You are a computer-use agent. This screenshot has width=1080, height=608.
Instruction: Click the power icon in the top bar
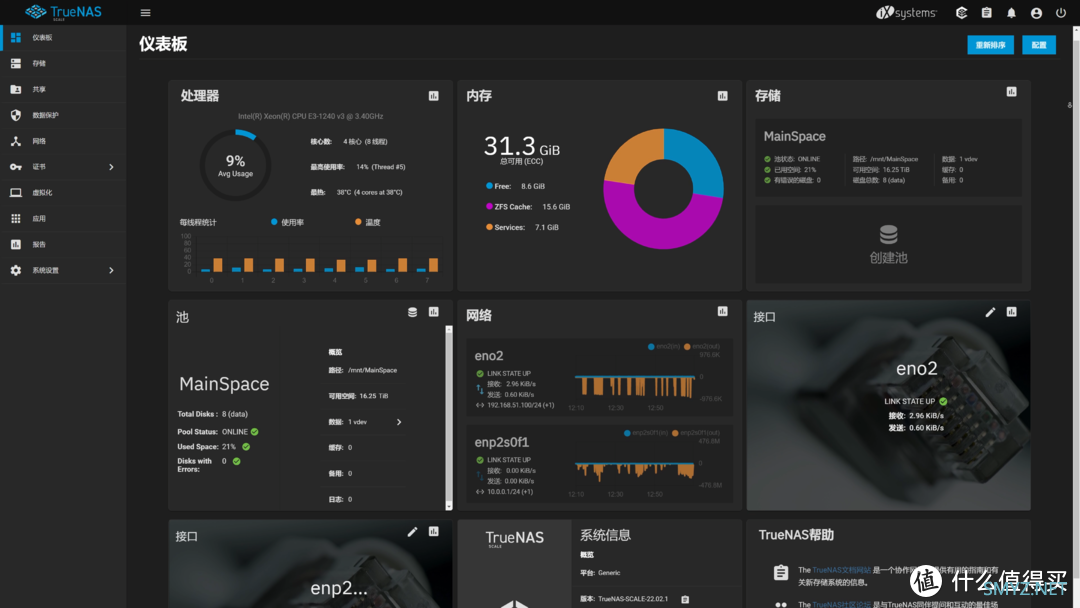1061,12
